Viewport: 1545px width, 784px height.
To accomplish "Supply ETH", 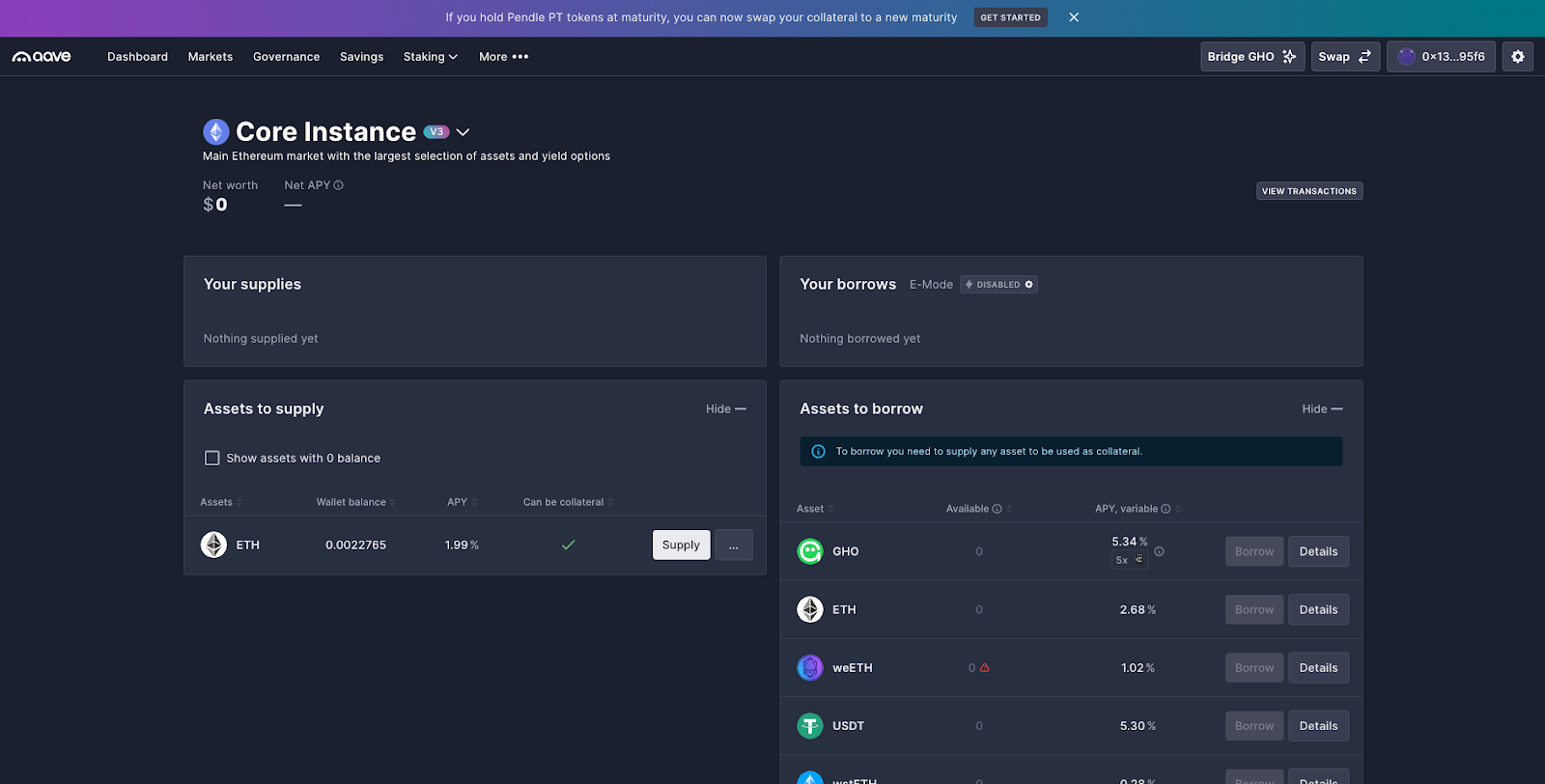I will tap(681, 546).
